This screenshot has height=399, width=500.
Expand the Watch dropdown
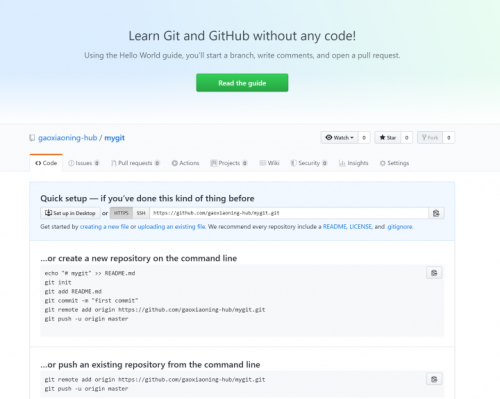[339, 138]
